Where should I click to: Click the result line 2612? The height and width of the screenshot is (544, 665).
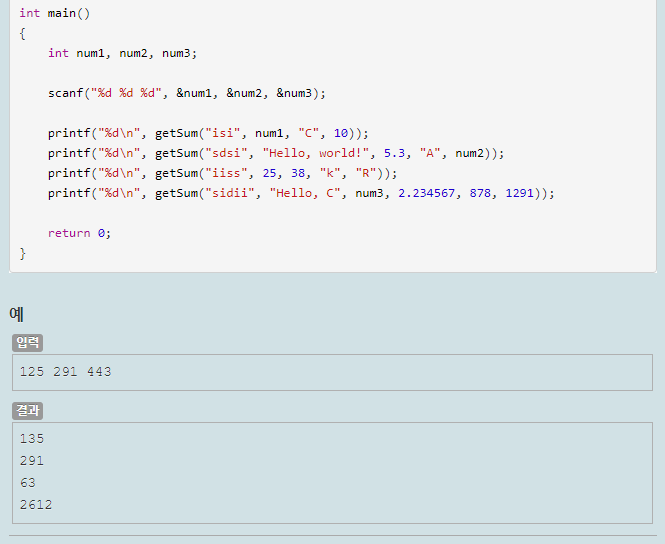36,505
